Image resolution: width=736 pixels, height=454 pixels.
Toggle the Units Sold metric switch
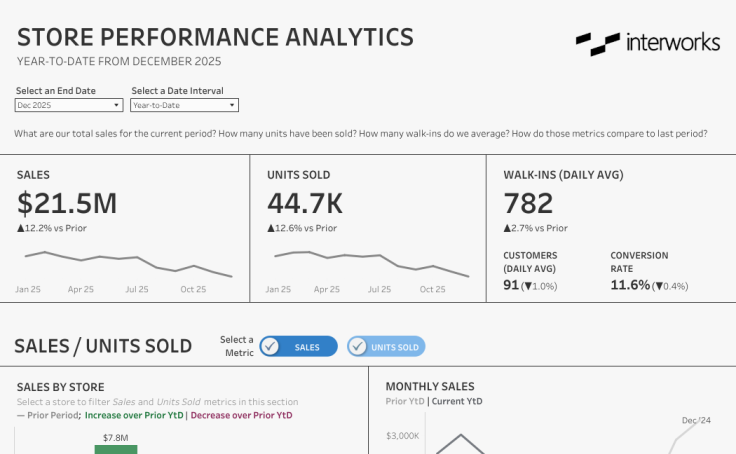[386, 347]
